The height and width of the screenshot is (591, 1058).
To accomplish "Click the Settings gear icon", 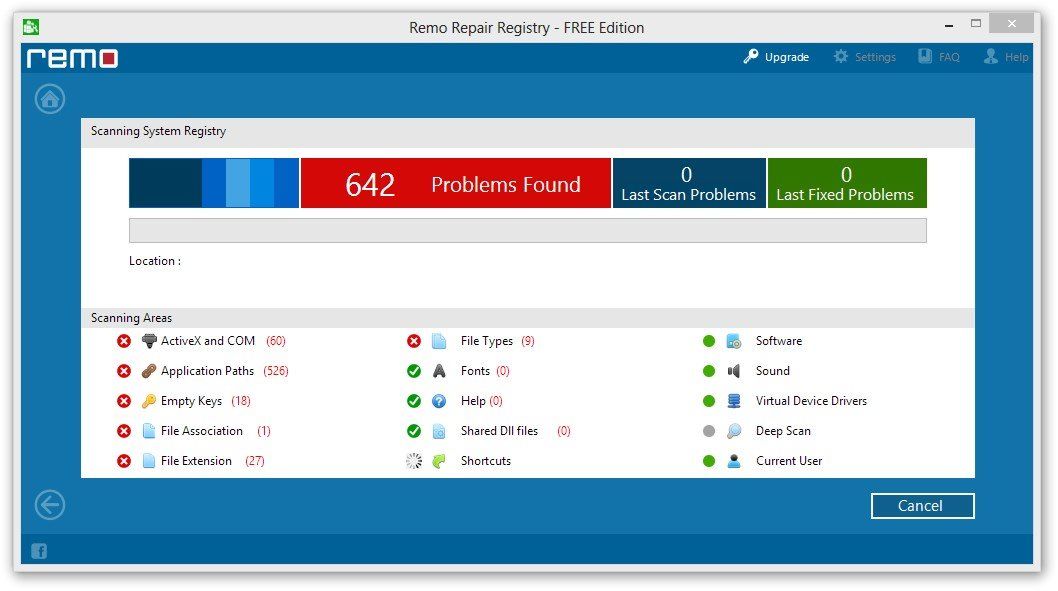I will click(841, 57).
